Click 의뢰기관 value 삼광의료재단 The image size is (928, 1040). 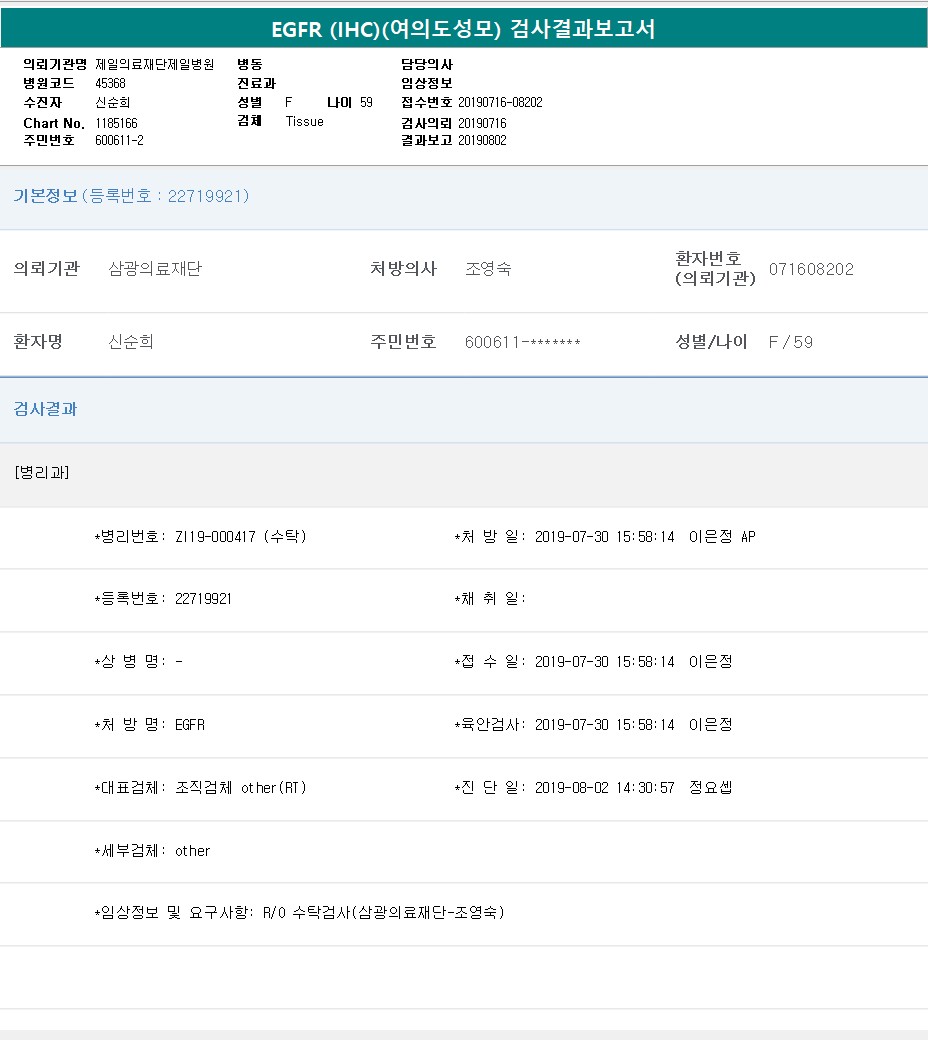pyautogui.click(x=155, y=269)
